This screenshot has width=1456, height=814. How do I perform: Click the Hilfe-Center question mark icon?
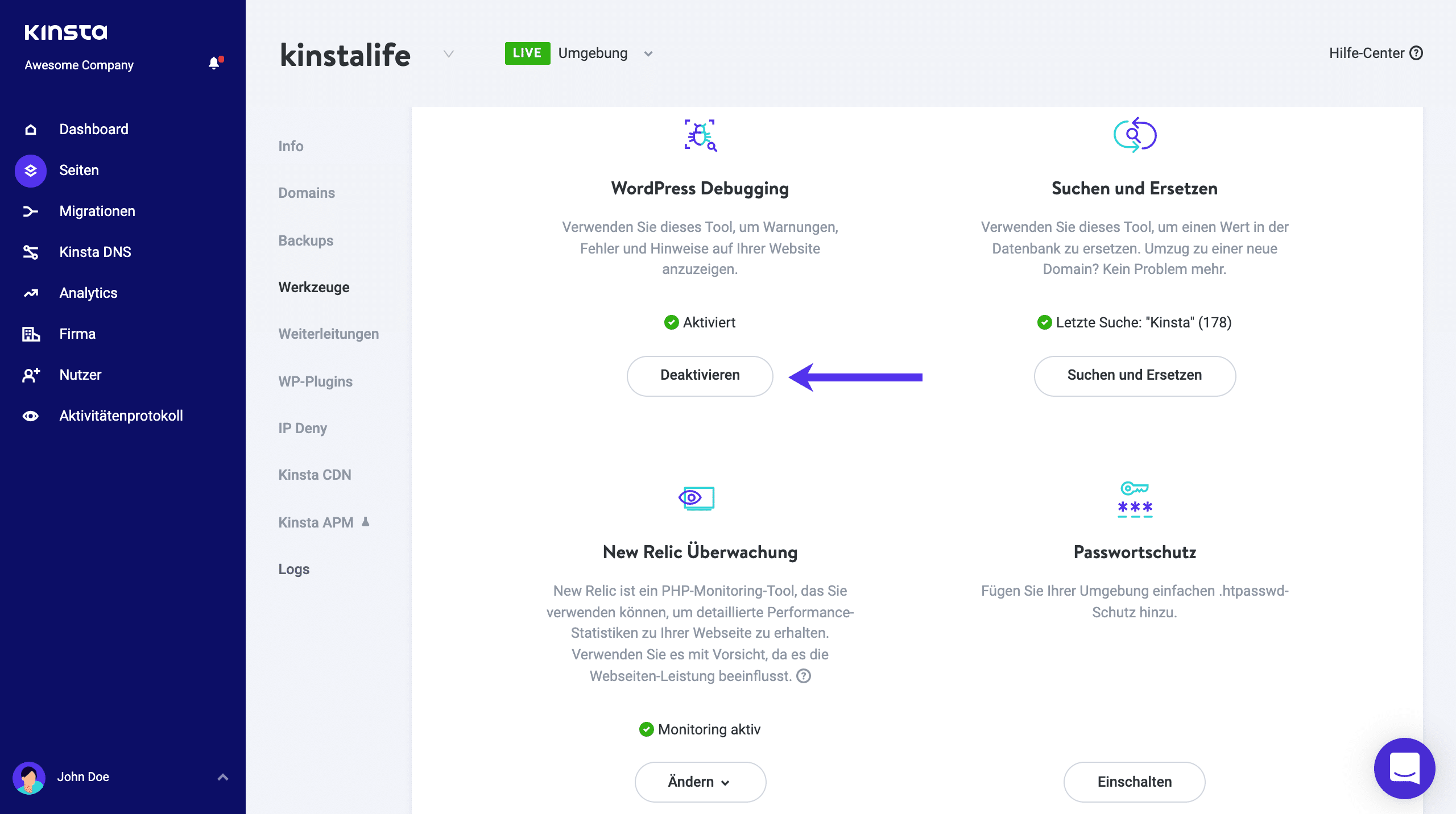1416,53
